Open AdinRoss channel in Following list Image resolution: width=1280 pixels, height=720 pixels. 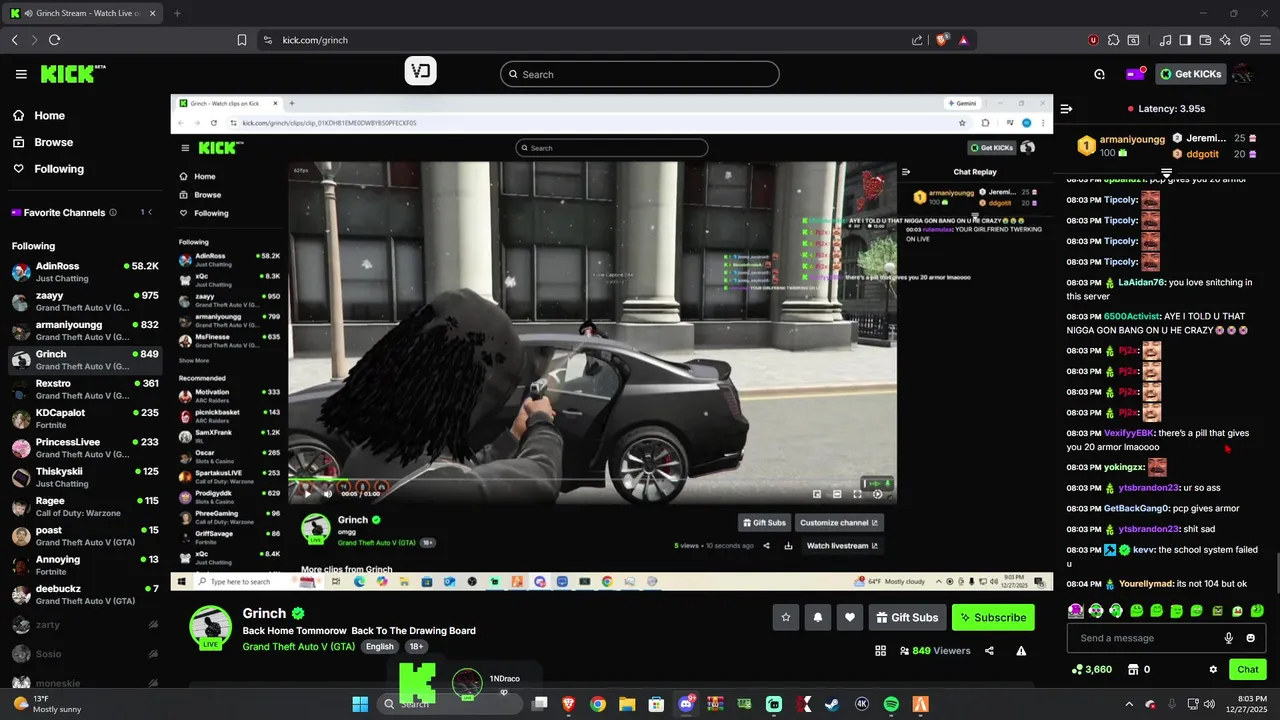click(x=85, y=272)
